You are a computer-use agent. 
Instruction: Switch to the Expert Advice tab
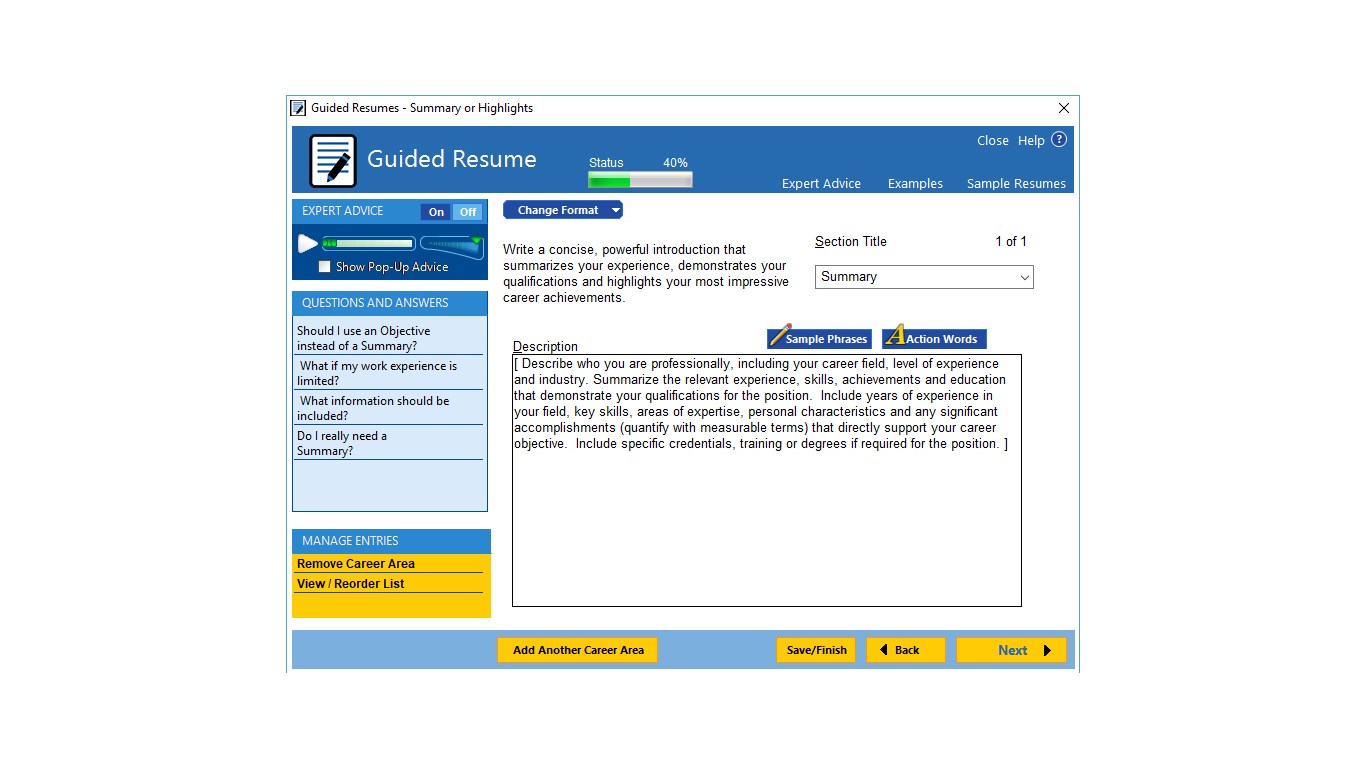point(821,184)
